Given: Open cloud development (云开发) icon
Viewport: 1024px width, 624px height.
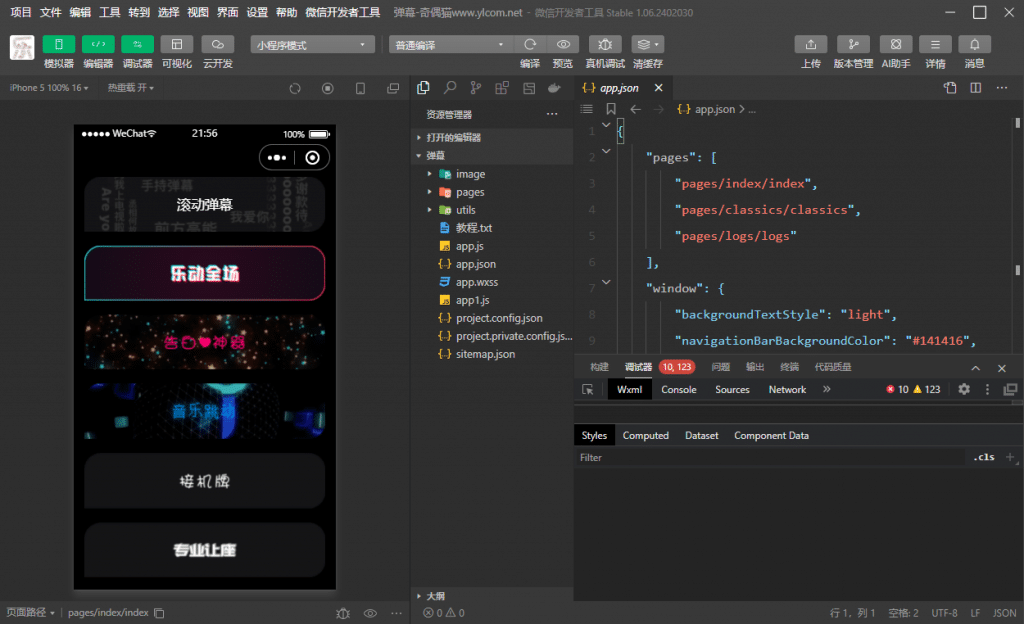Looking at the screenshot, I should 217,44.
